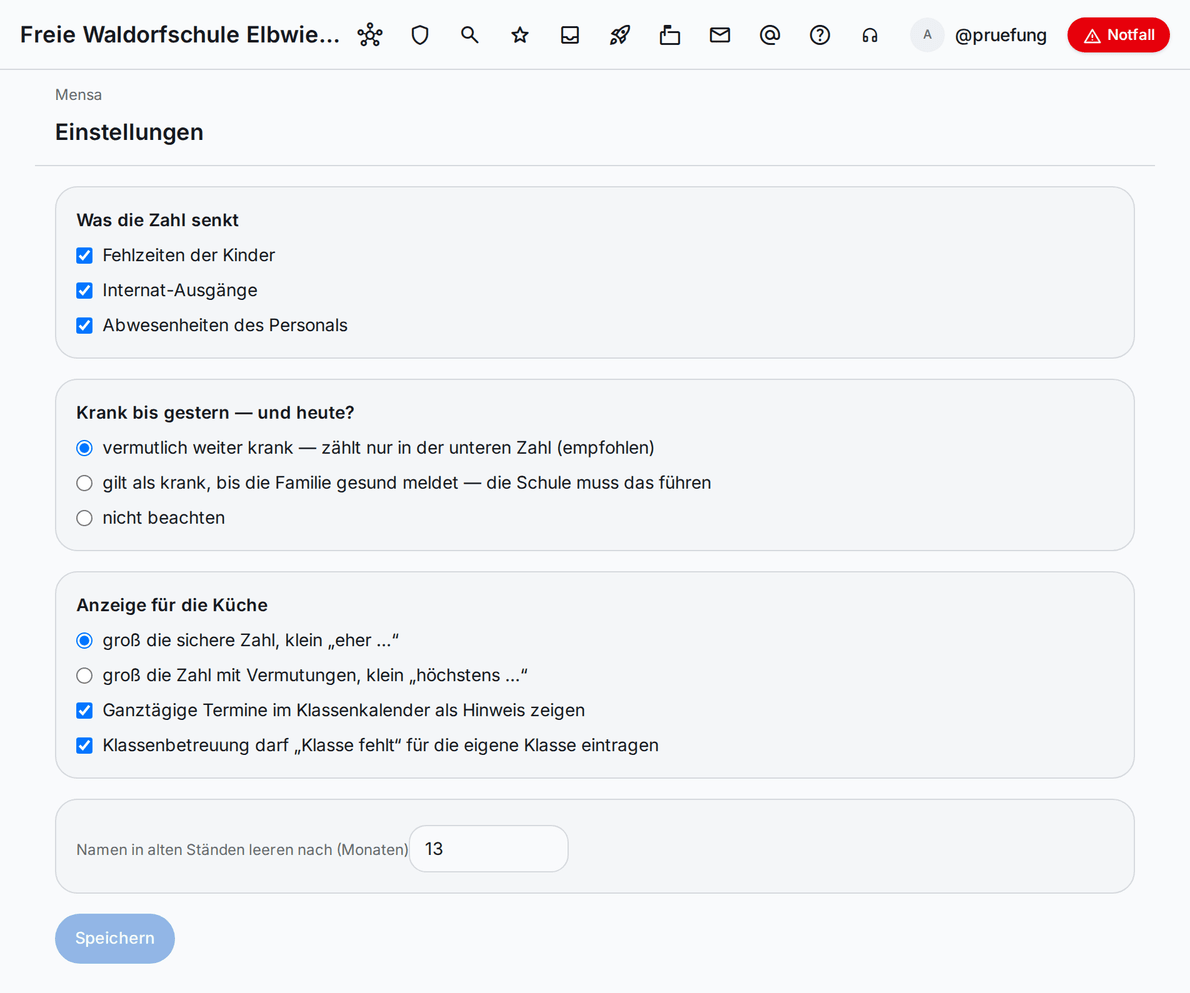Screen dimensions: 1190x993
Task: Choose the 'nicht beachten' radio option
Action: [84, 519]
